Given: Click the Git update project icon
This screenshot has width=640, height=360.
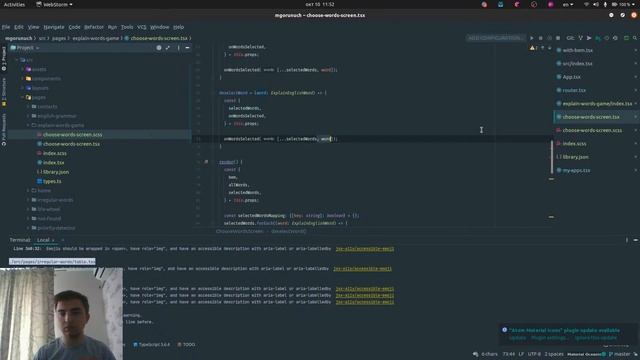Looking at the screenshot, I should [580, 38].
